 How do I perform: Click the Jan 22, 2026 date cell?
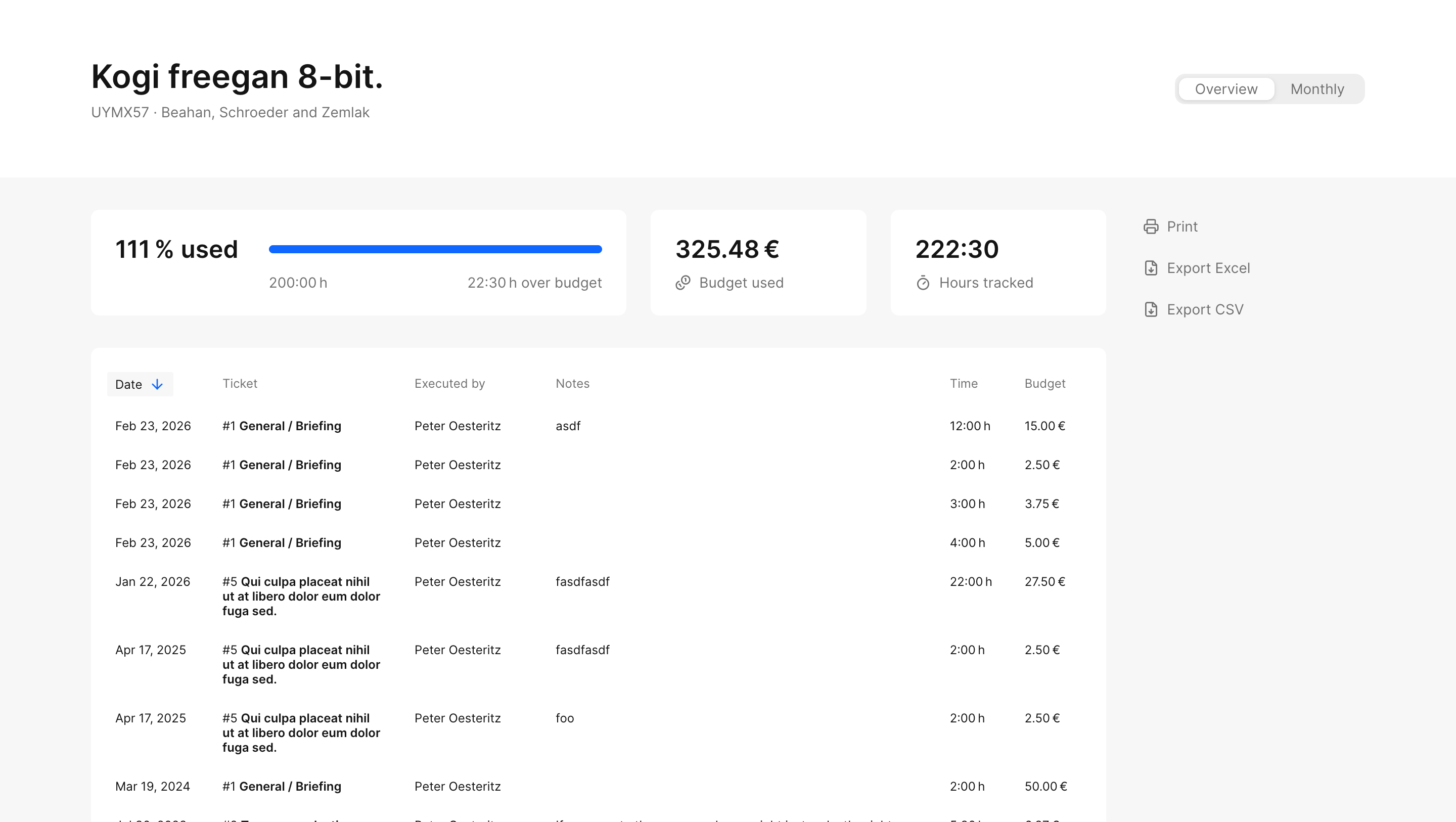[153, 582]
